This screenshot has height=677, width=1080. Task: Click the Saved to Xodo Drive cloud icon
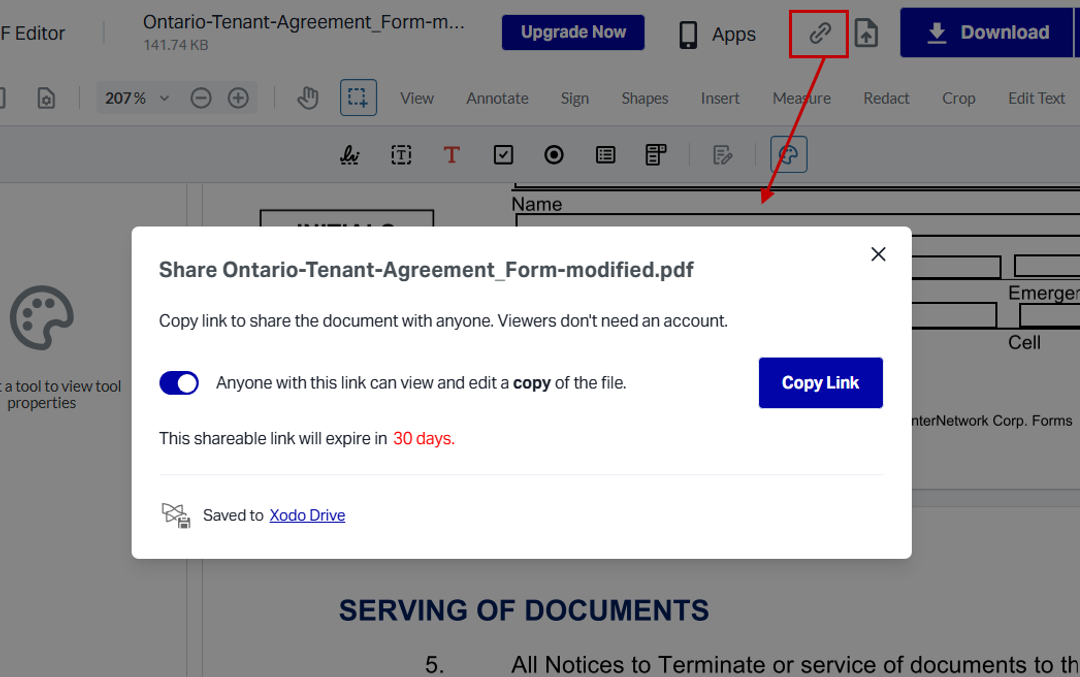point(176,515)
